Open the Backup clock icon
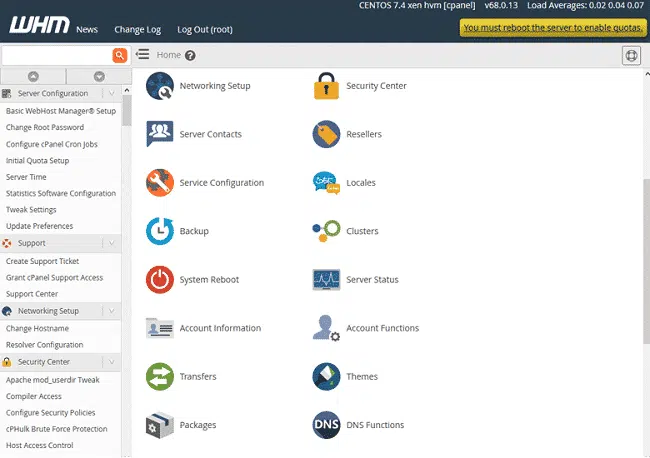650x458 pixels. pyautogui.click(x=160, y=231)
